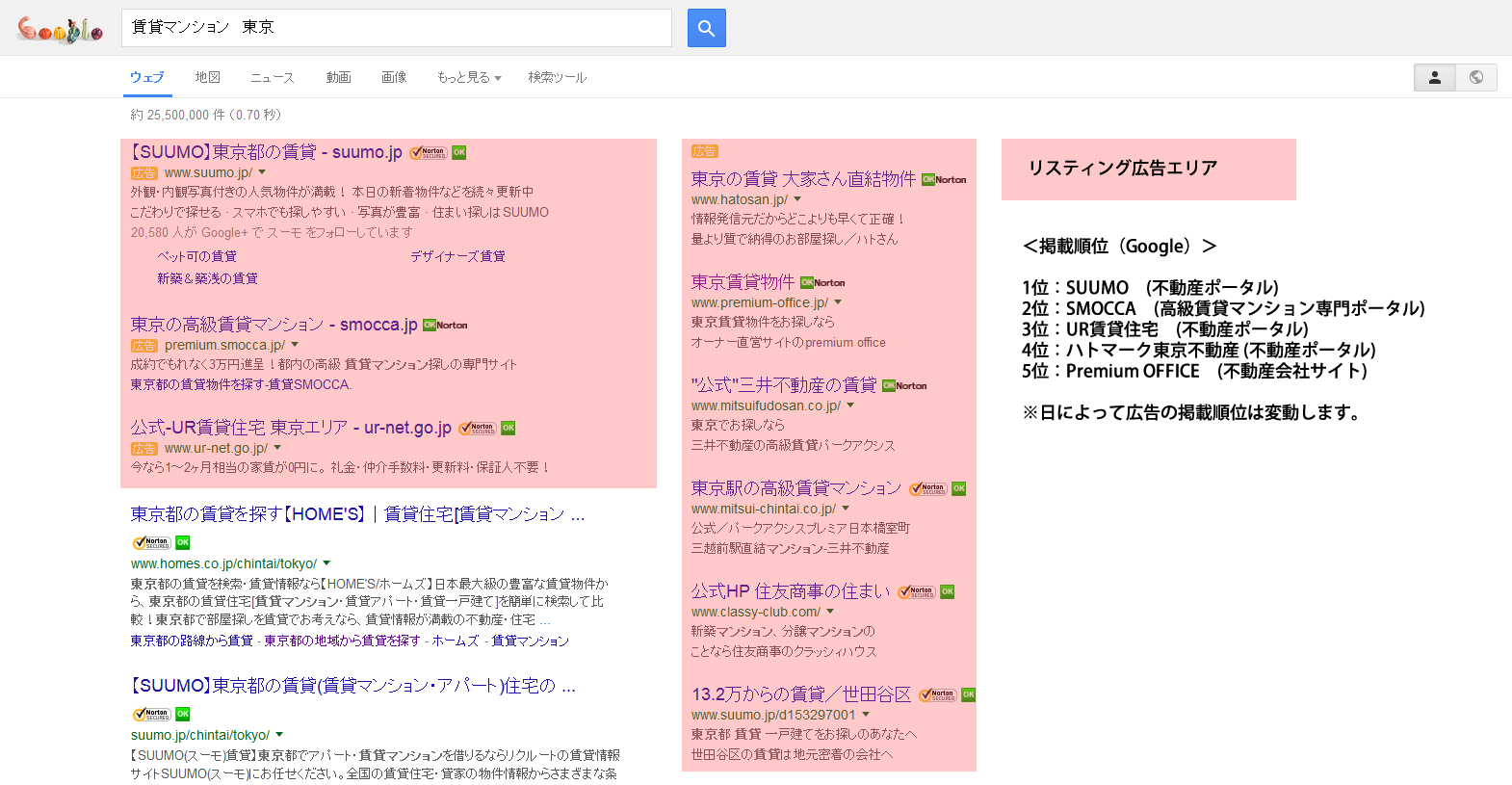Open 東京都の賃貸物件を探す-賃貸SMOCCA link
1512x785 pixels.
(241, 384)
